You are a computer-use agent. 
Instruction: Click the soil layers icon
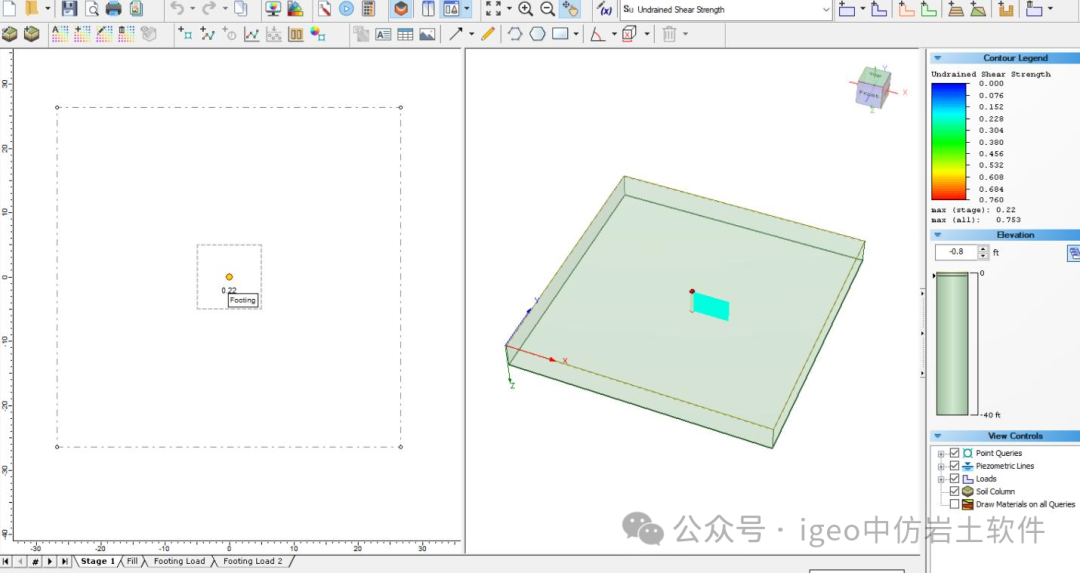pyautogui.click(x=10, y=34)
